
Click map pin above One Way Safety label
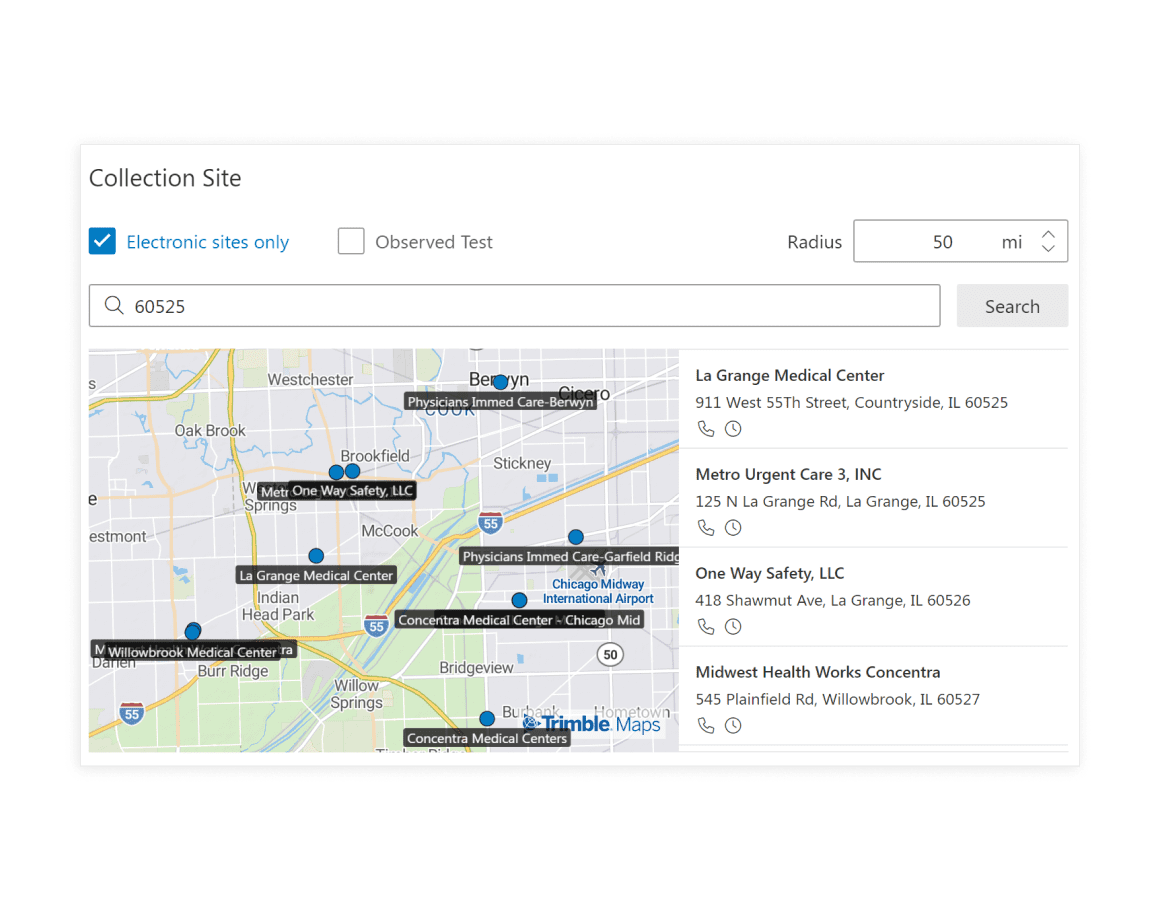point(353,471)
